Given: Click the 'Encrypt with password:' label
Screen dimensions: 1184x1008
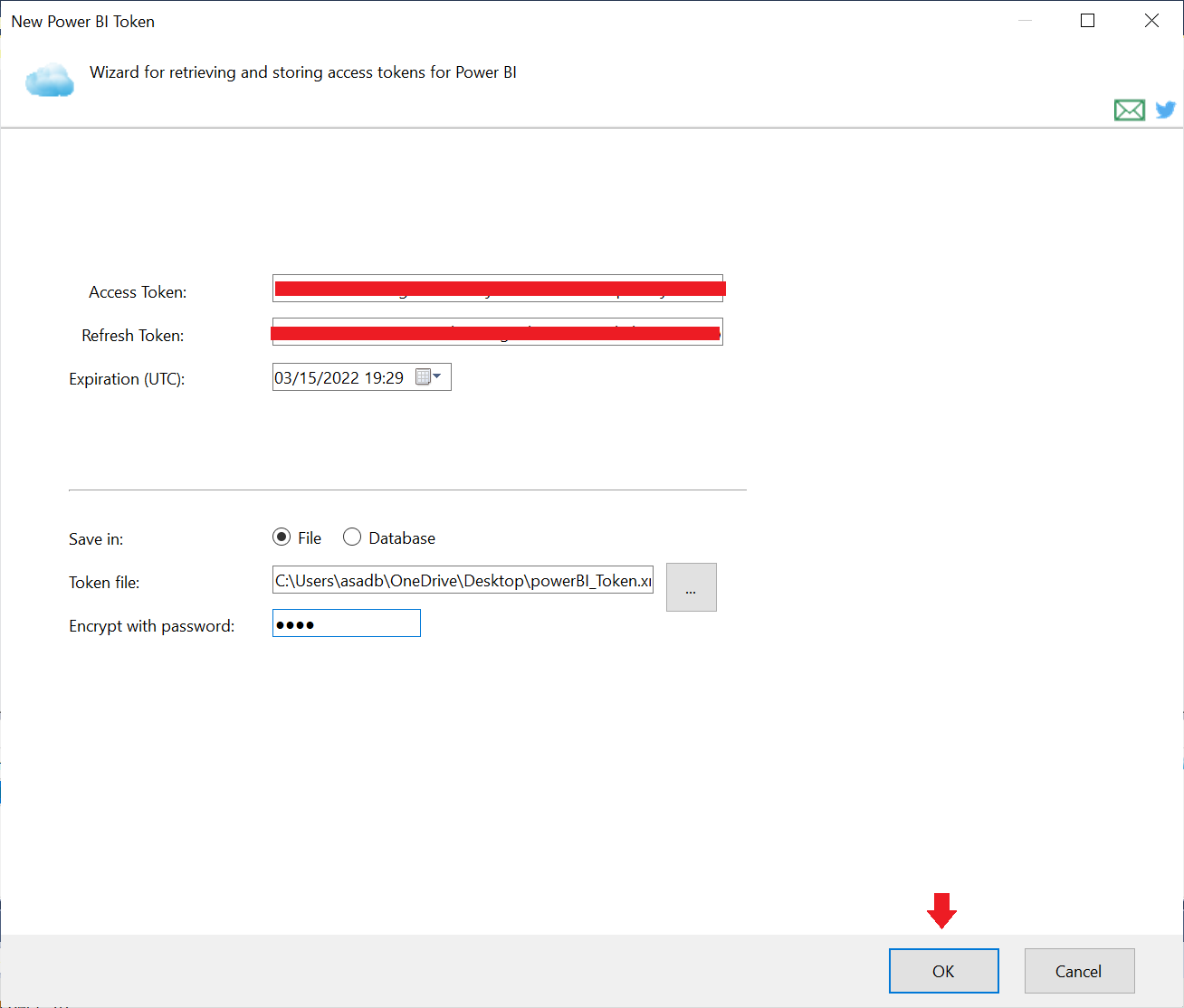Looking at the screenshot, I should (x=152, y=626).
